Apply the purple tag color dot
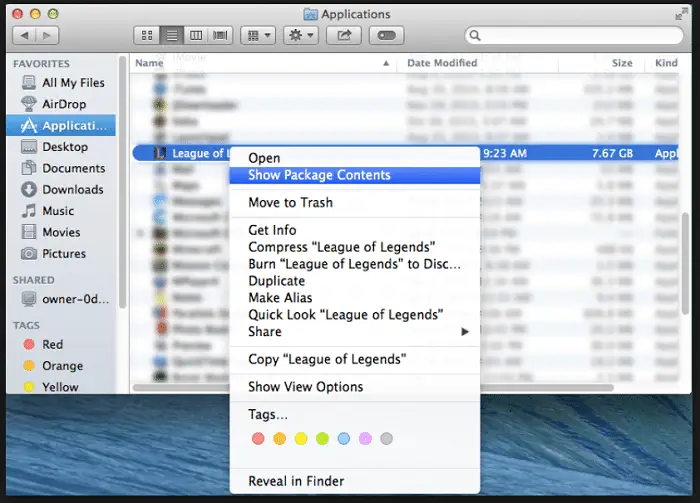Screen dimensions: 700x503 365,439
